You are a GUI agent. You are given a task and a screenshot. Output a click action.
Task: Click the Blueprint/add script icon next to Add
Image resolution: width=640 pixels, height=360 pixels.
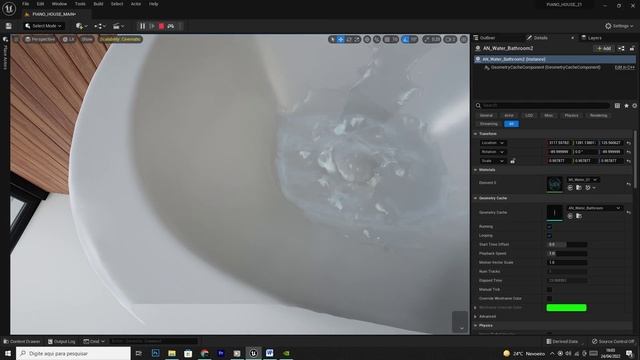[x=621, y=49]
